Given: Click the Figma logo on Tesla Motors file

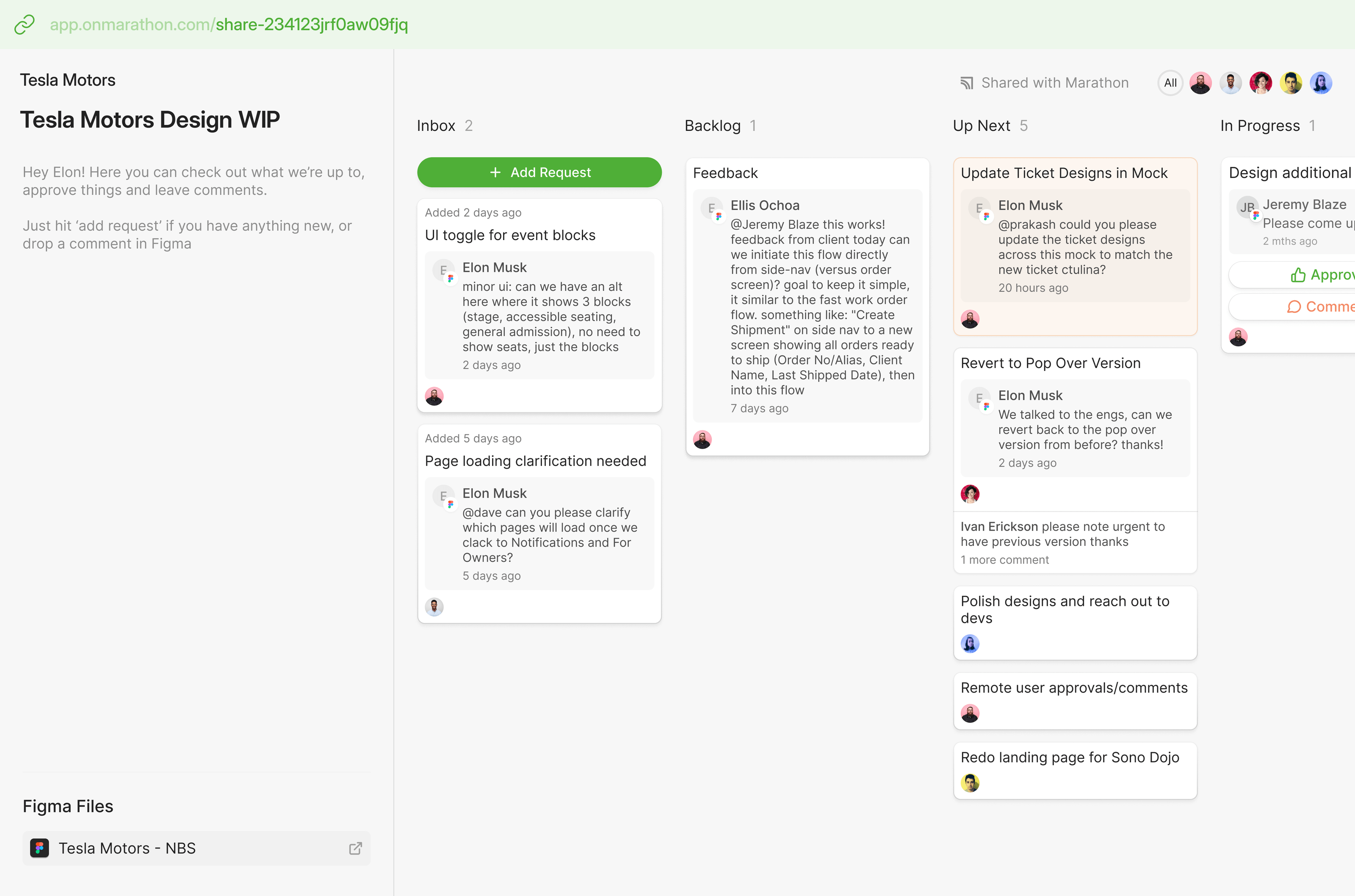Looking at the screenshot, I should coord(39,848).
